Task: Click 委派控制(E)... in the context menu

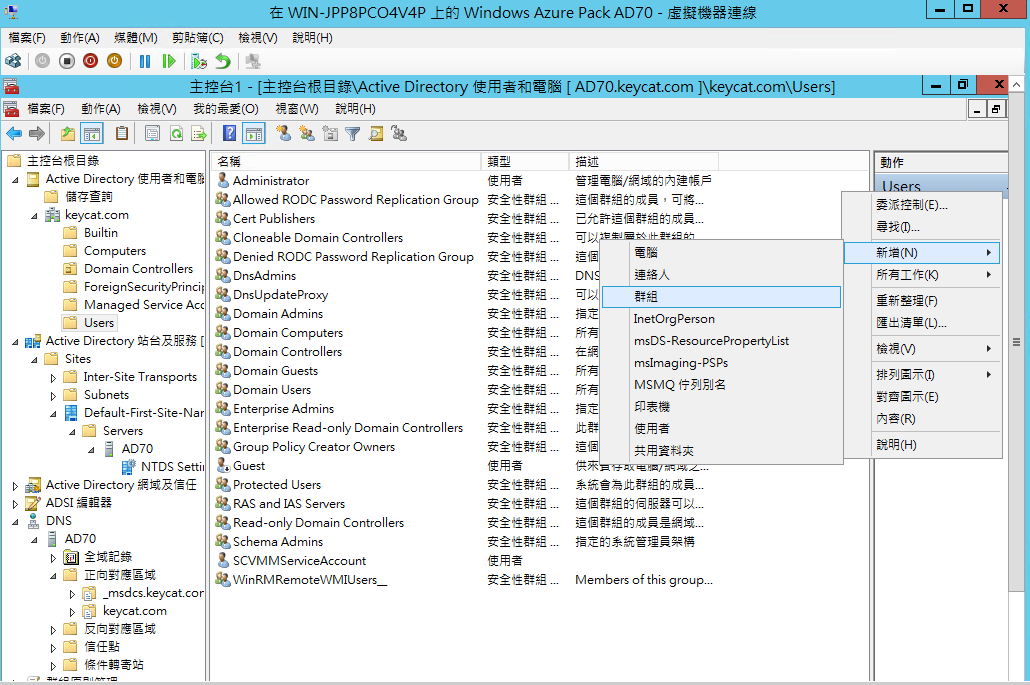Action: coord(922,205)
